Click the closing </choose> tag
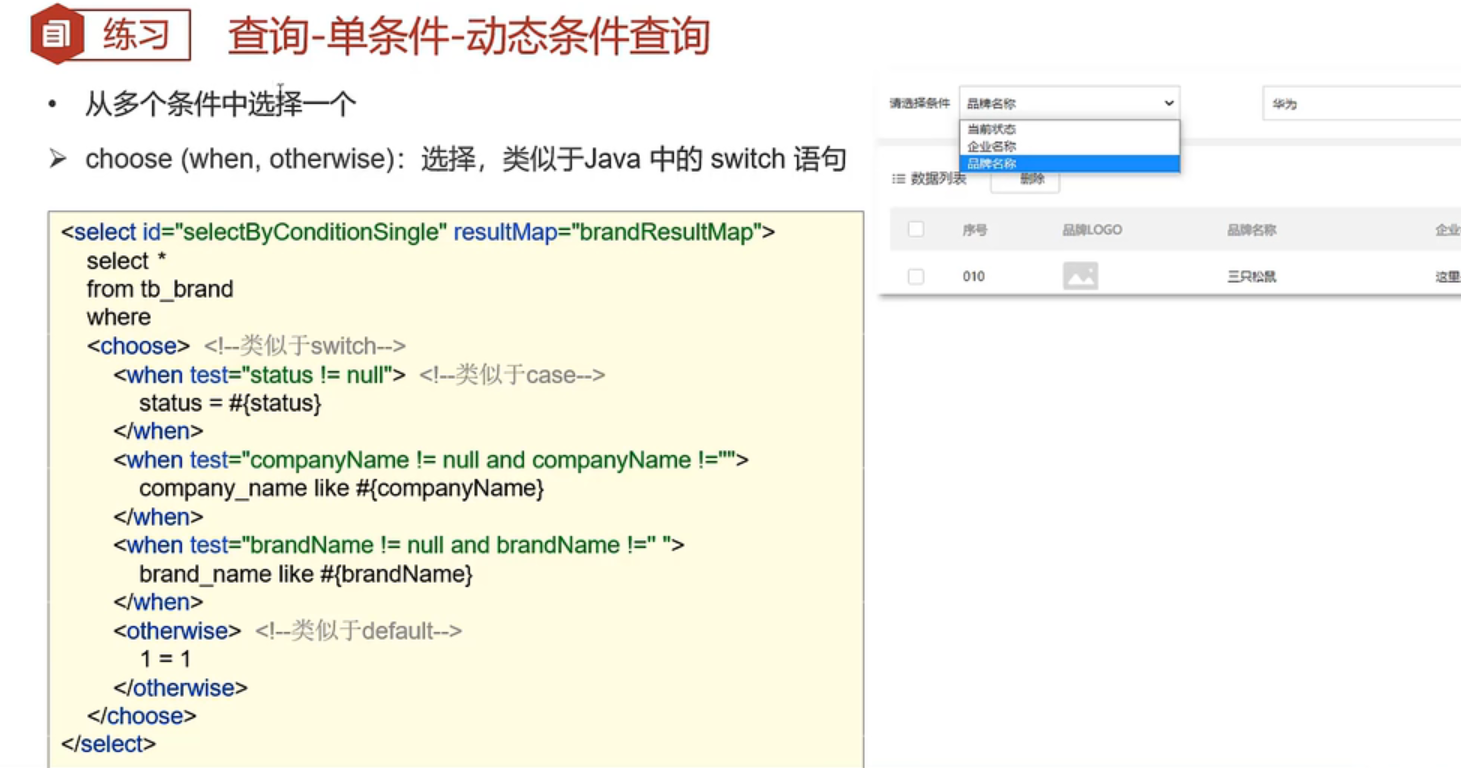This screenshot has height=768, width=1461. (x=141, y=716)
